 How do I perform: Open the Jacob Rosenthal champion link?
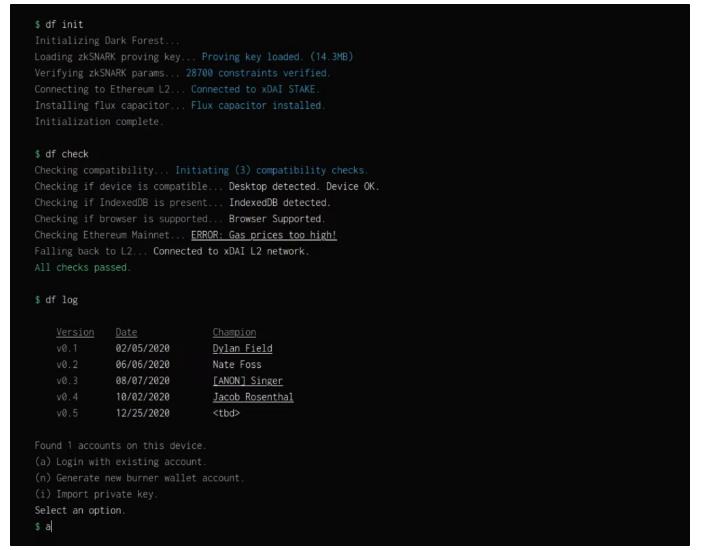(x=253, y=397)
